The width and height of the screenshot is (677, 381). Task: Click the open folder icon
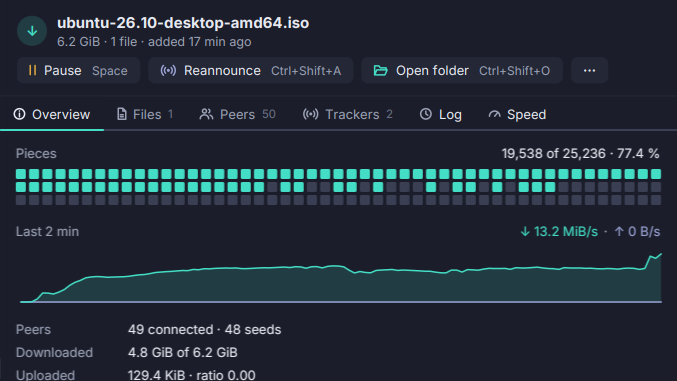[380, 70]
